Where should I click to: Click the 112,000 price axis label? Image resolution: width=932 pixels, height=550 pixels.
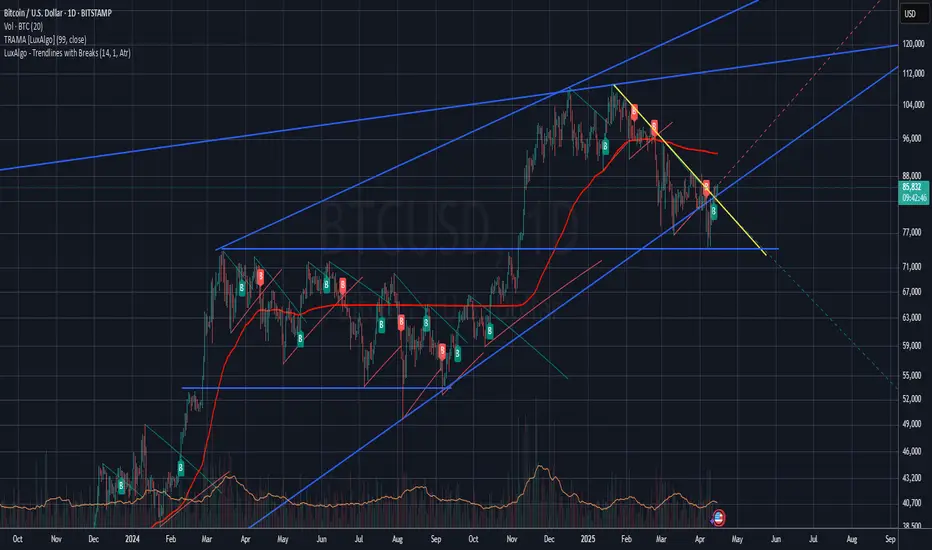(x=913, y=73)
